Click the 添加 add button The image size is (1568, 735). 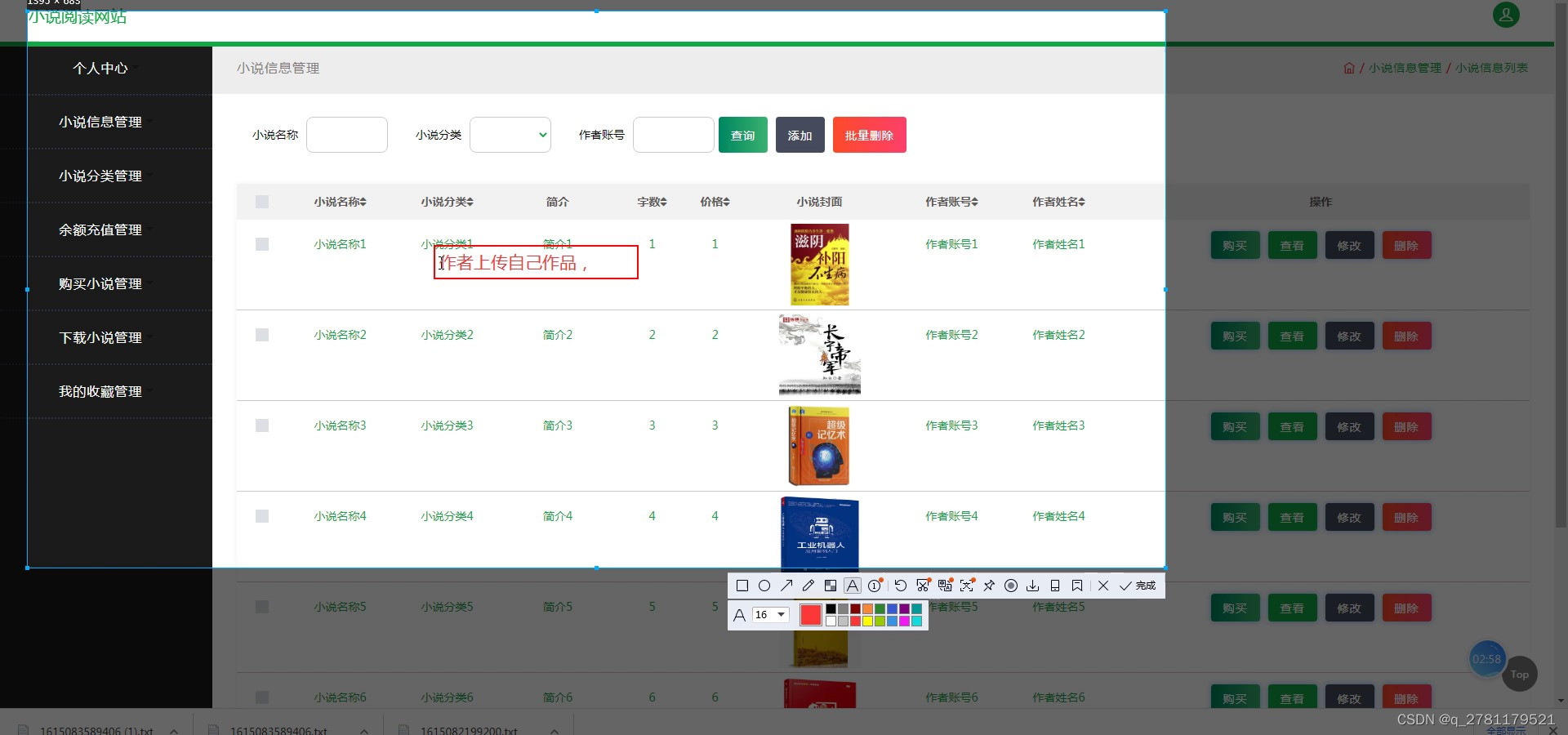coord(800,135)
